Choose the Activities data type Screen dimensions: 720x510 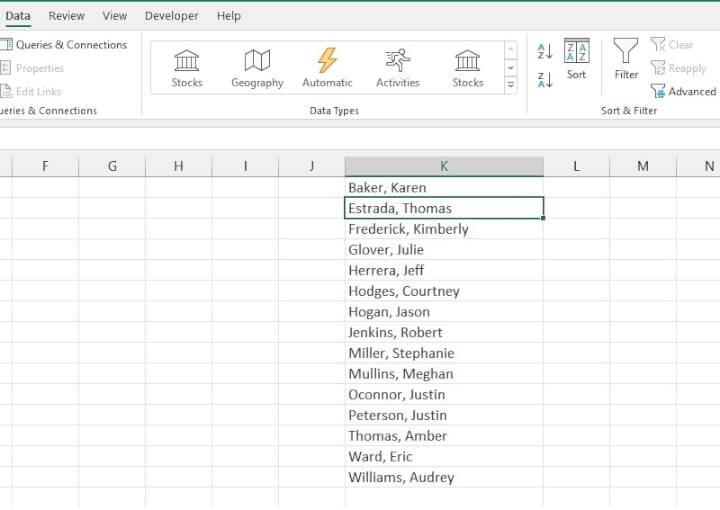pyautogui.click(x=397, y=67)
